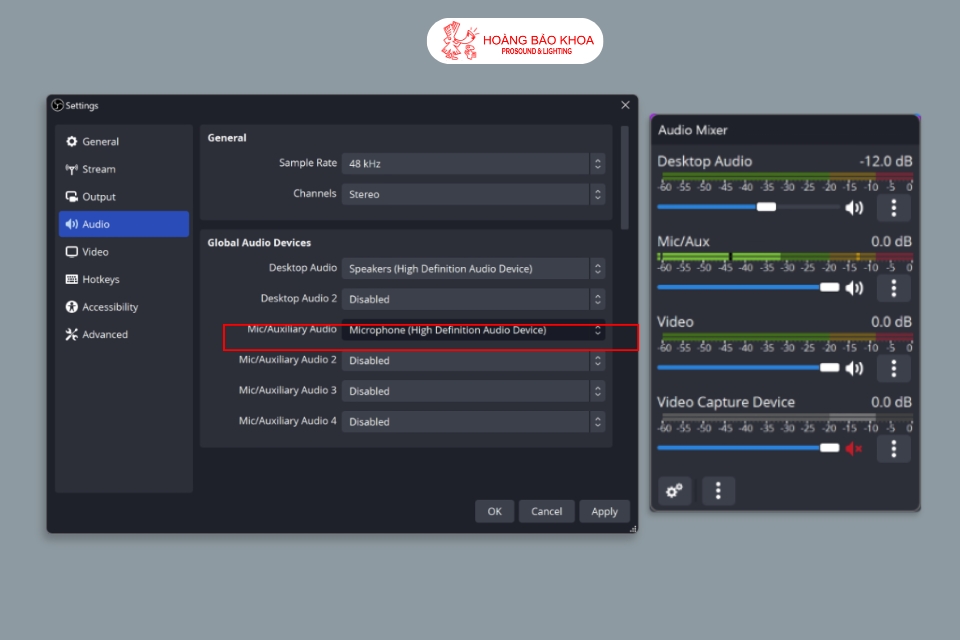Click the Mic/Aux 0.0 dB value
The height and width of the screenshot is (640, 960).
coord(891,241)
